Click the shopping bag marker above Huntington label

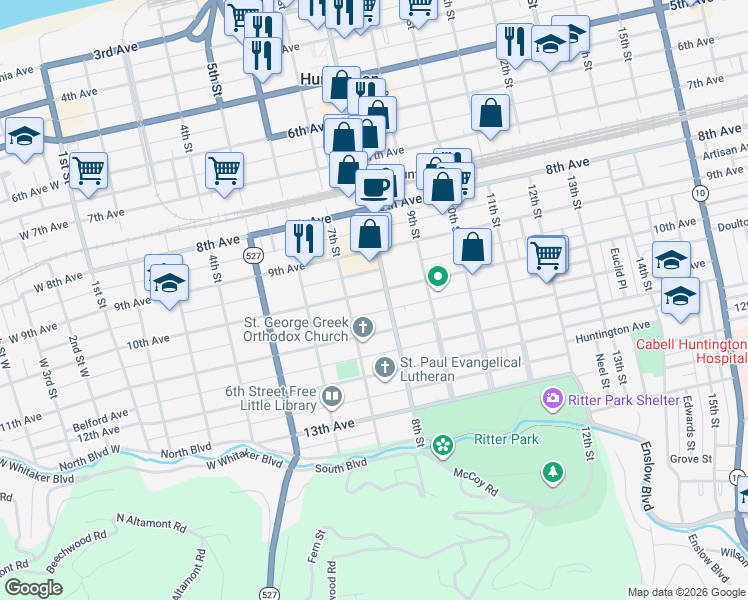[x=341, y=87]
